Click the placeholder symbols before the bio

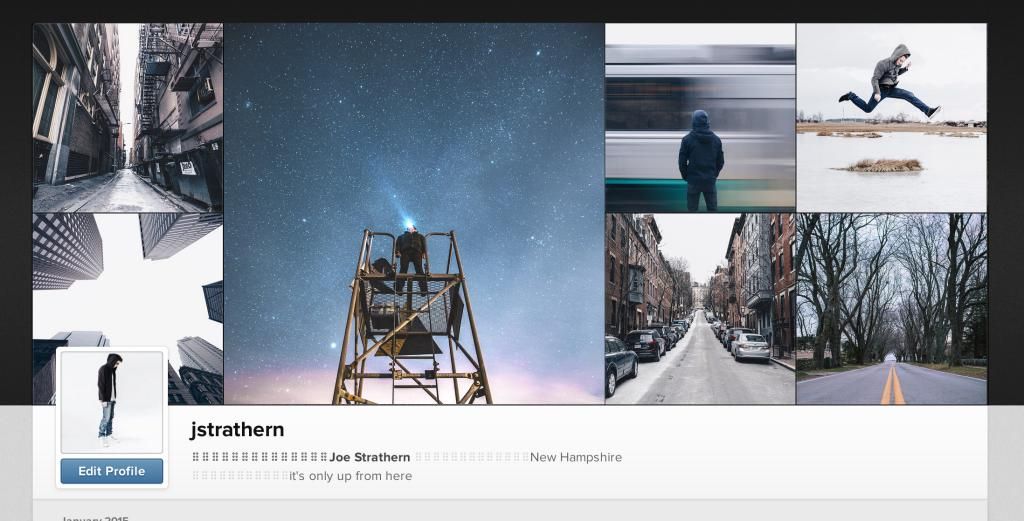(240, 476)
